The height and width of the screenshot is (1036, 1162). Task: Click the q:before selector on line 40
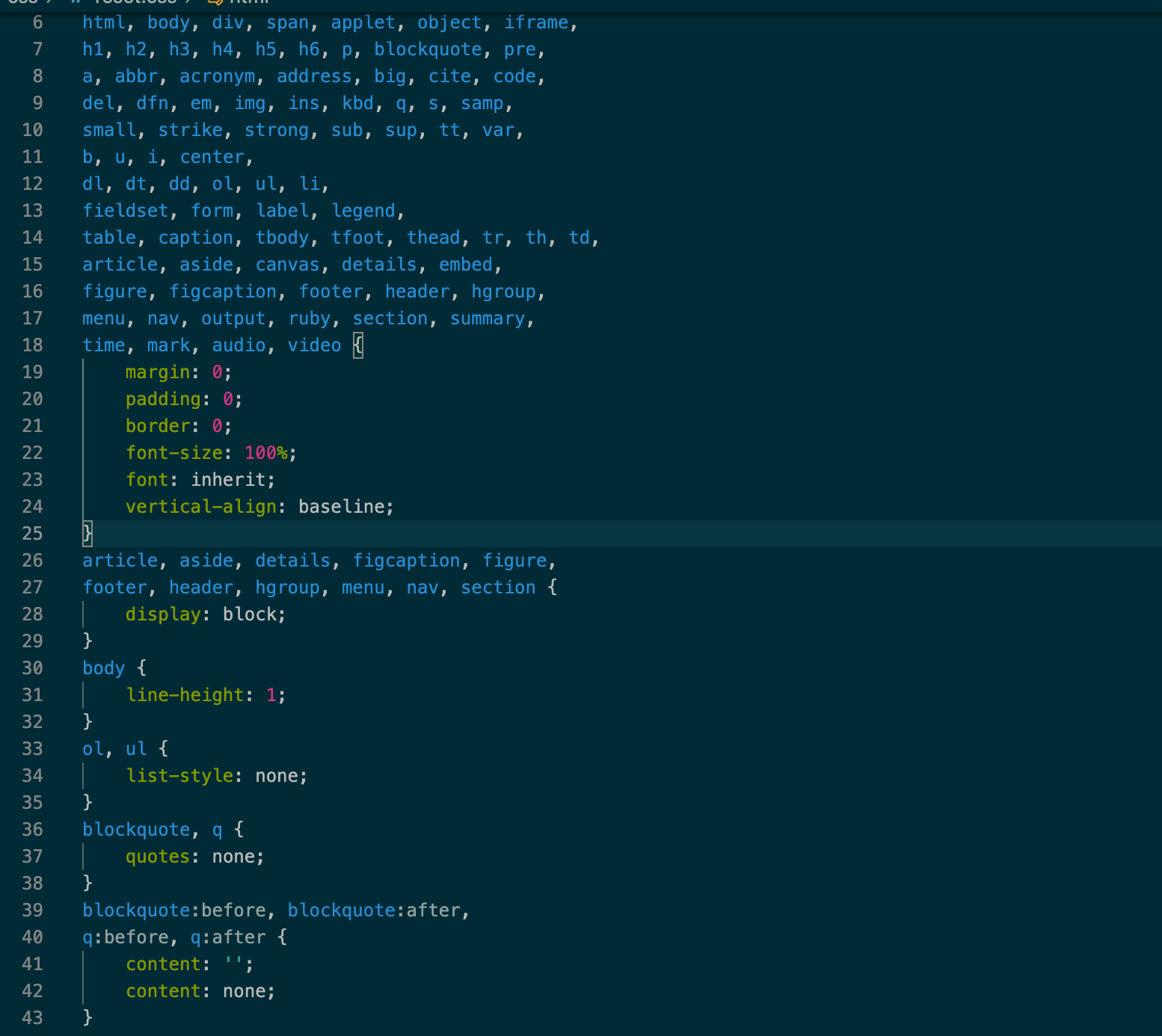point(126,937)
